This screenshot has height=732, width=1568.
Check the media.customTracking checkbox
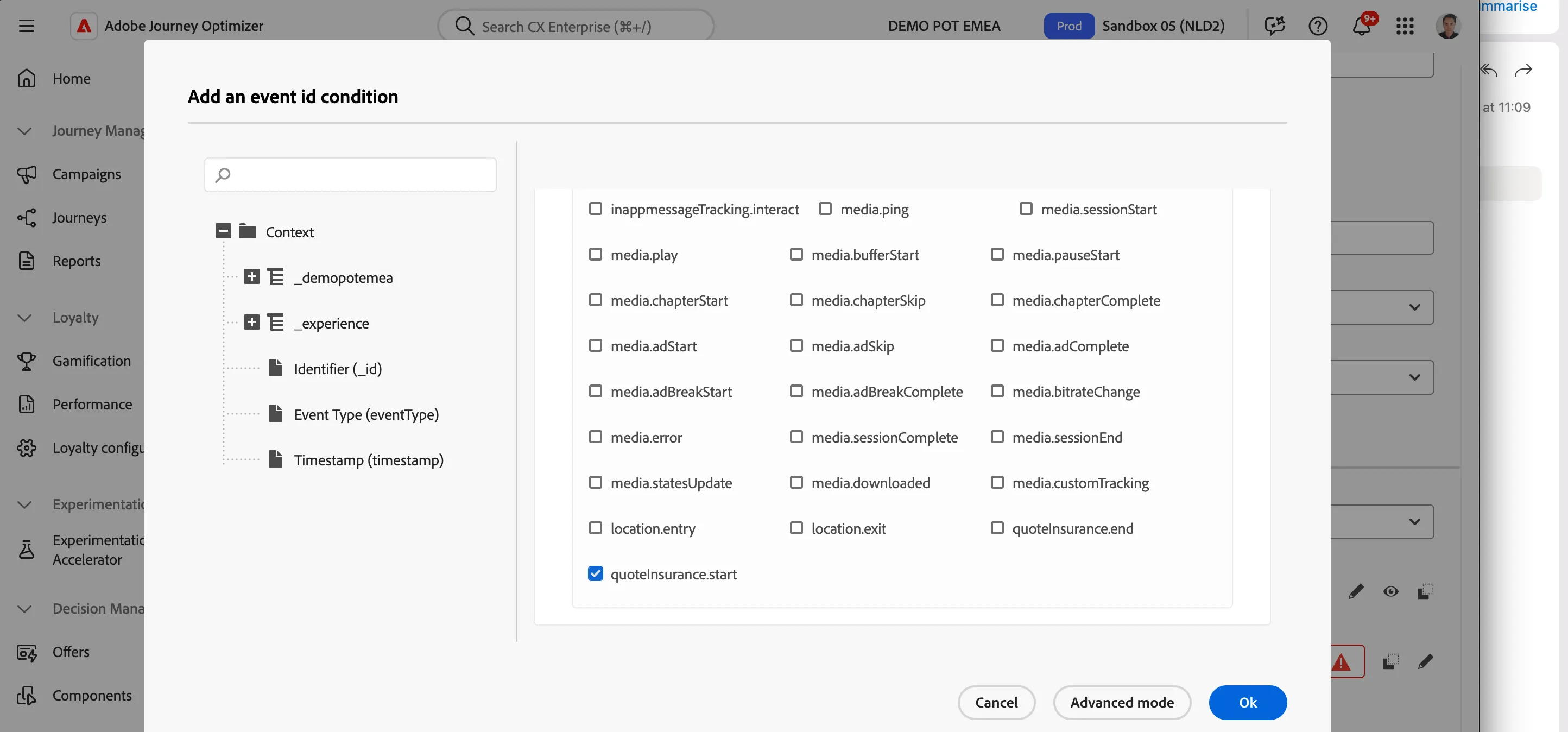point(997,482)
